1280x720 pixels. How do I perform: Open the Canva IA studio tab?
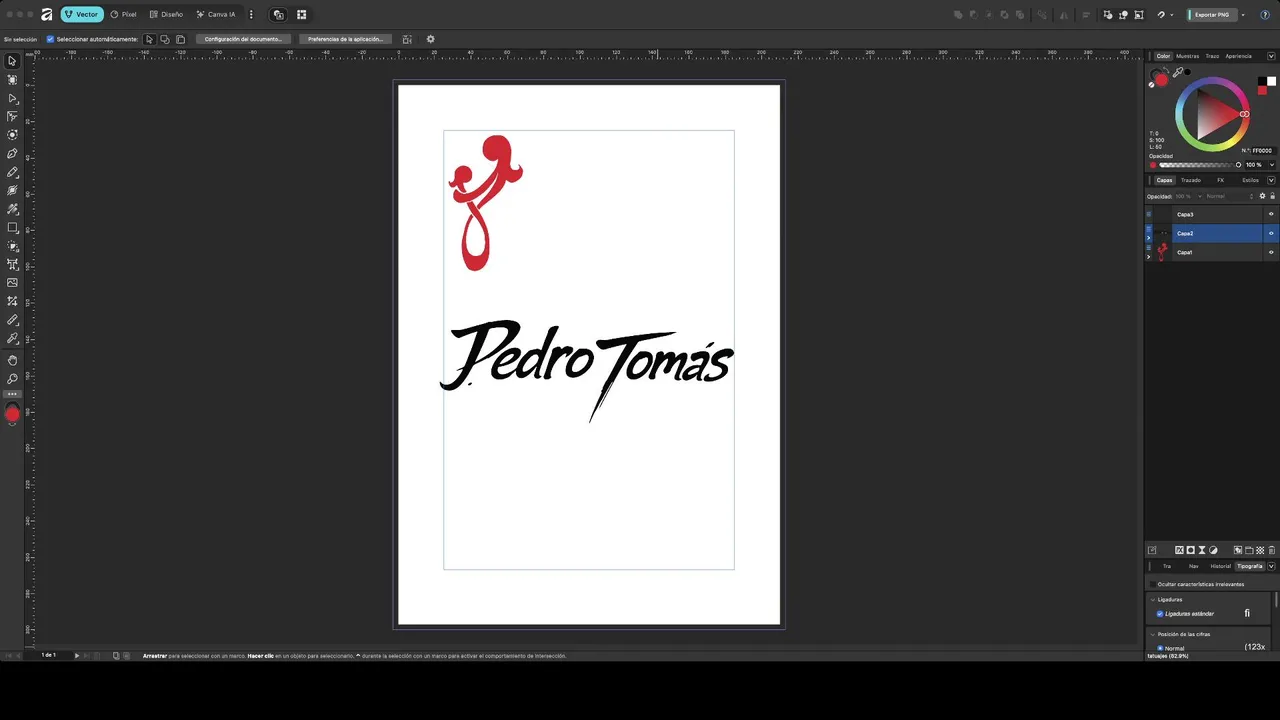point(216,14)
